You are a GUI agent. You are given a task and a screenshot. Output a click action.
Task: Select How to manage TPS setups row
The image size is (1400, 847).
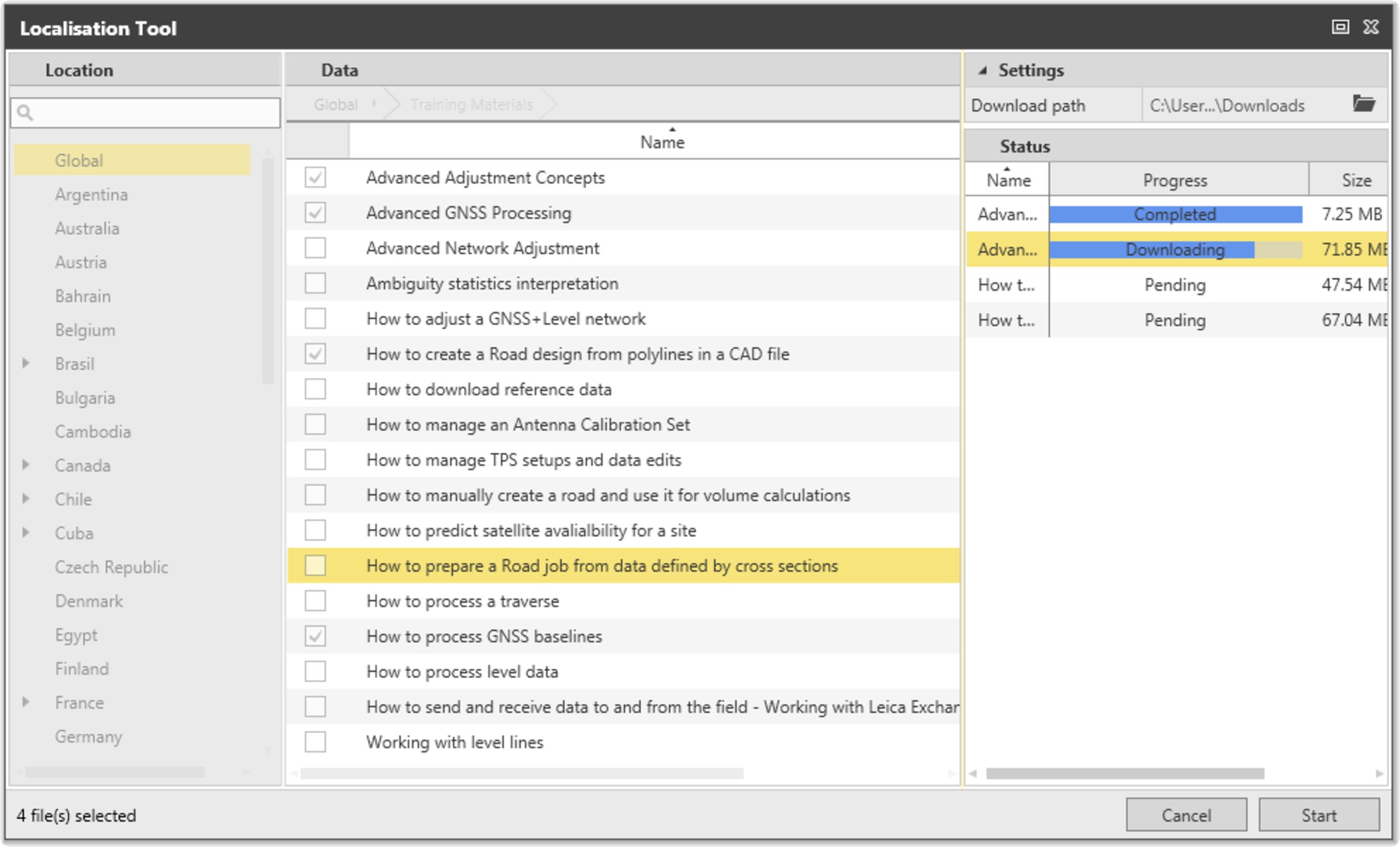[623, 459]
